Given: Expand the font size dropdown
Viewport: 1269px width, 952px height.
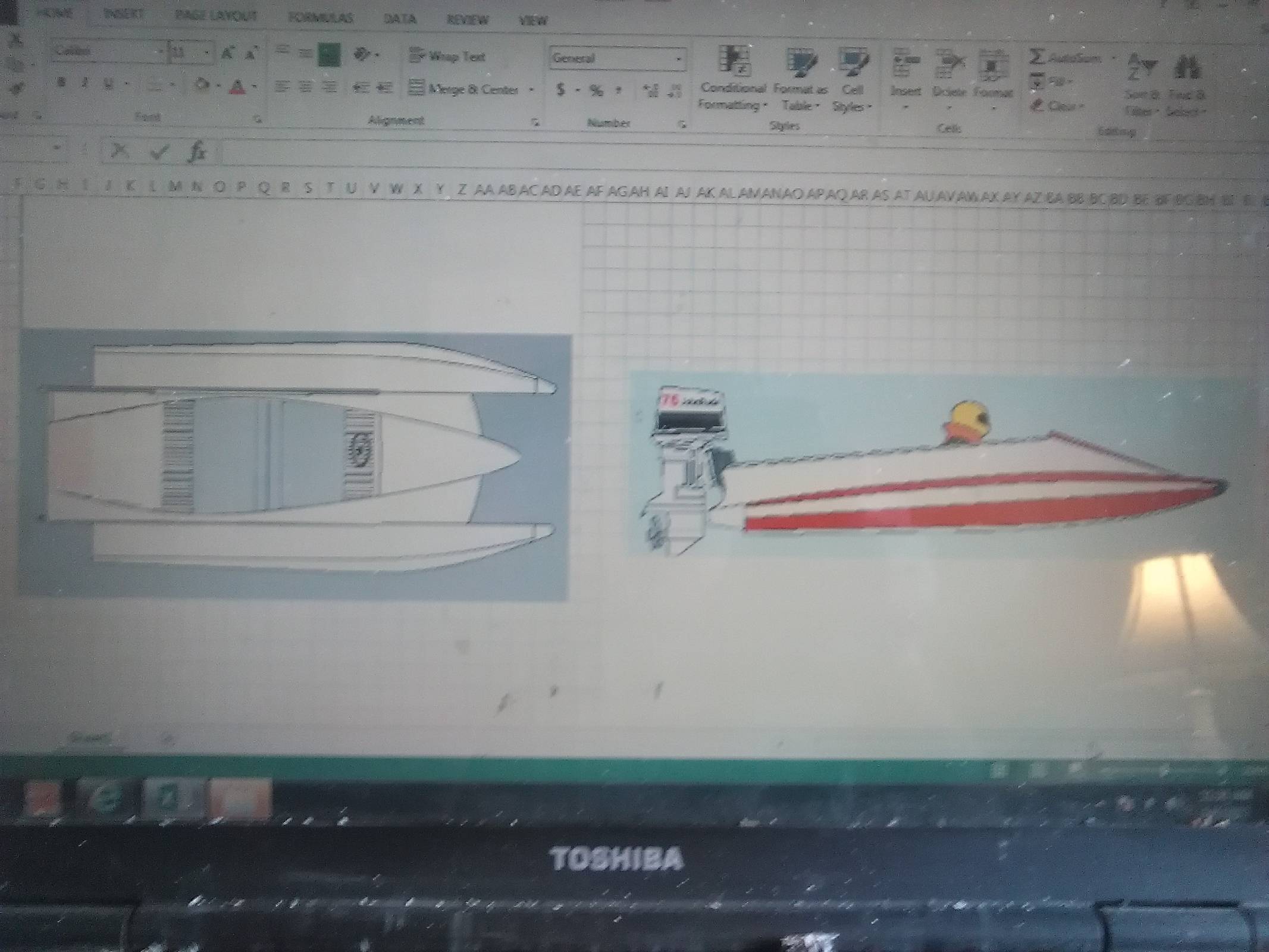Looking at the screenshot, I should 206,54.
